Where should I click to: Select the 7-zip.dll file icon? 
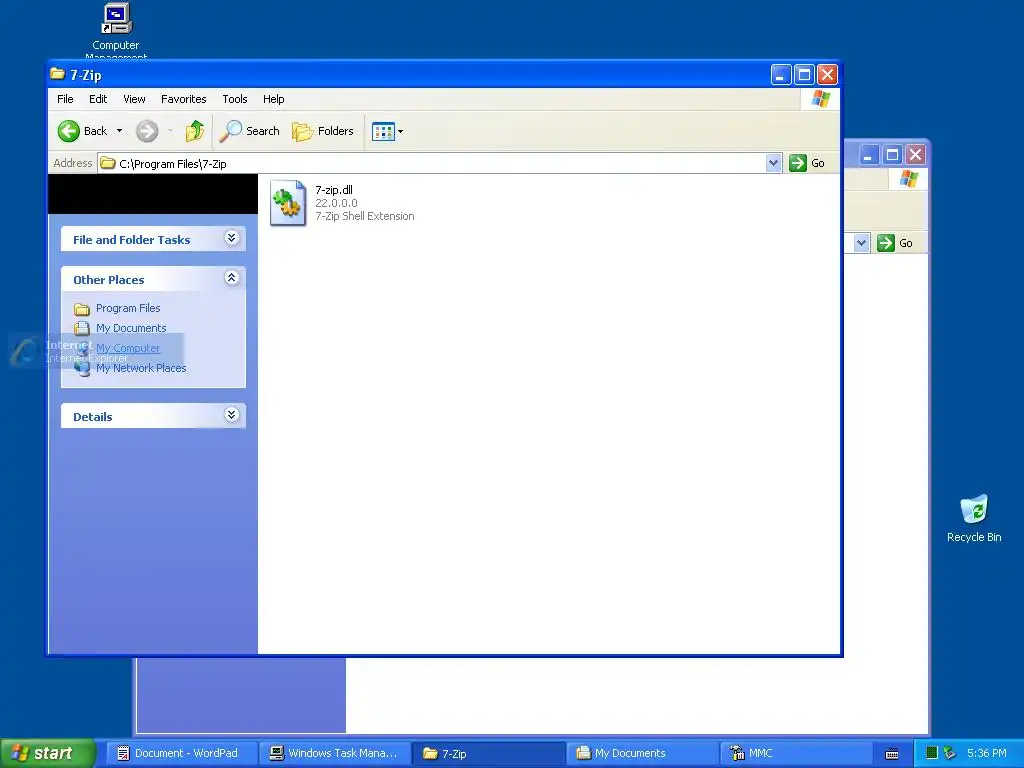(288, 203)
